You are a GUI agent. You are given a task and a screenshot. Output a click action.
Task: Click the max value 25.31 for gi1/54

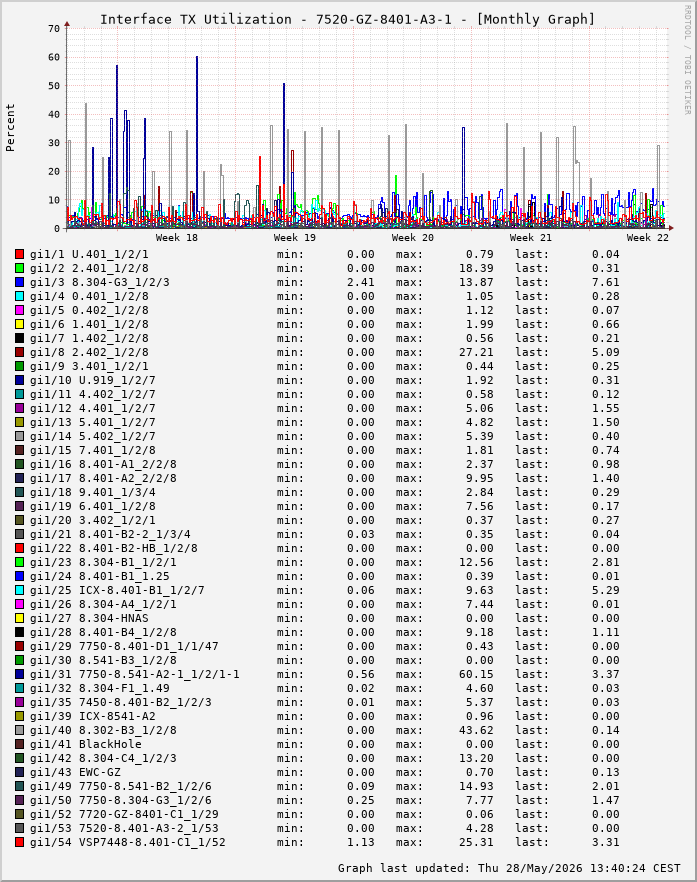coord(476,843)
